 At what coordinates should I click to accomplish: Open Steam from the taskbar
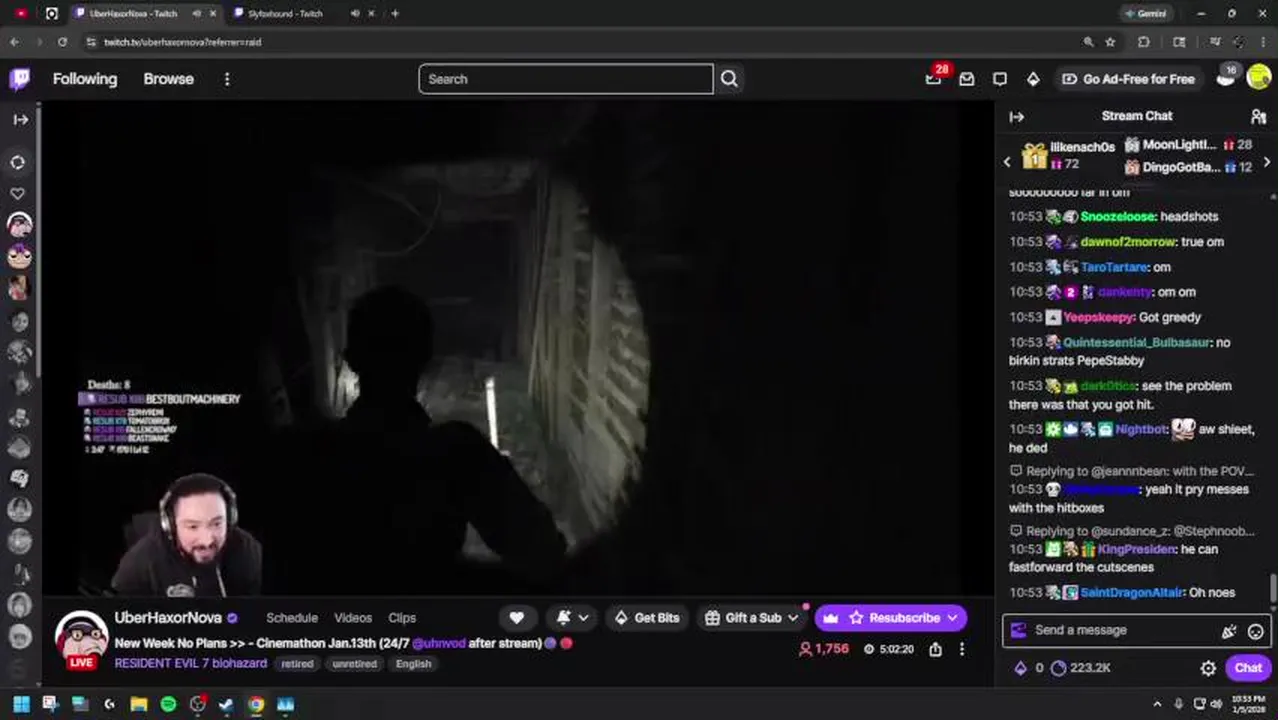pyautogui.click(x=227, y=705)
